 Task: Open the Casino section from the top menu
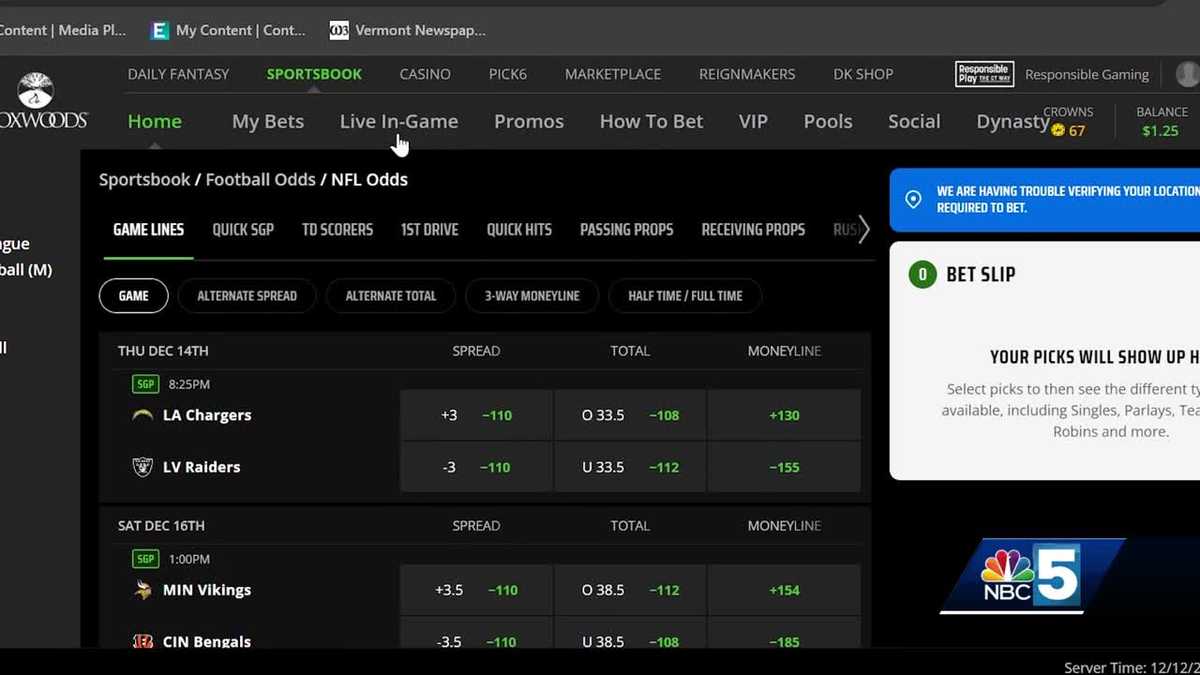[425, 74]
